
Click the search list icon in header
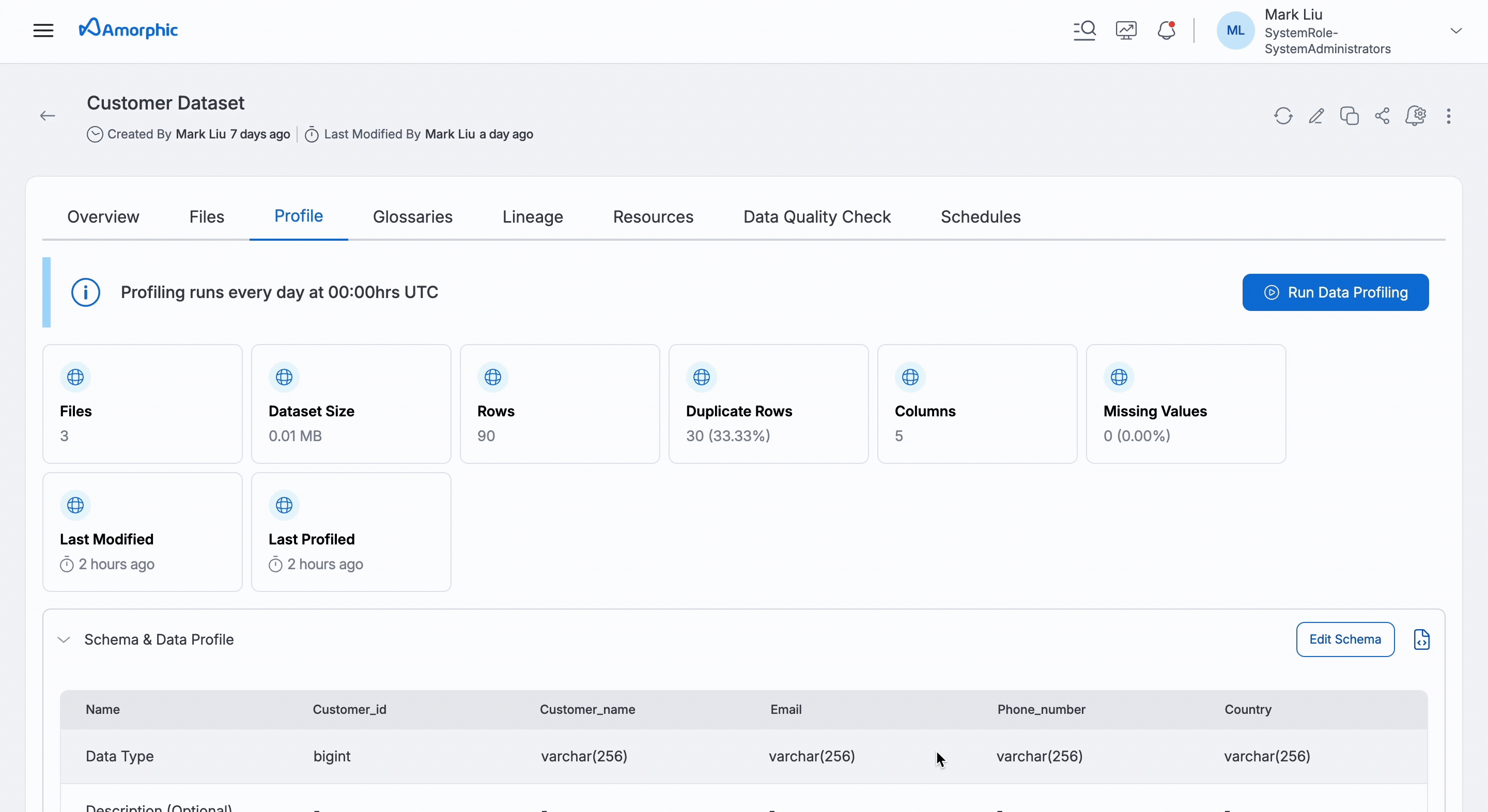(1084, 30)
